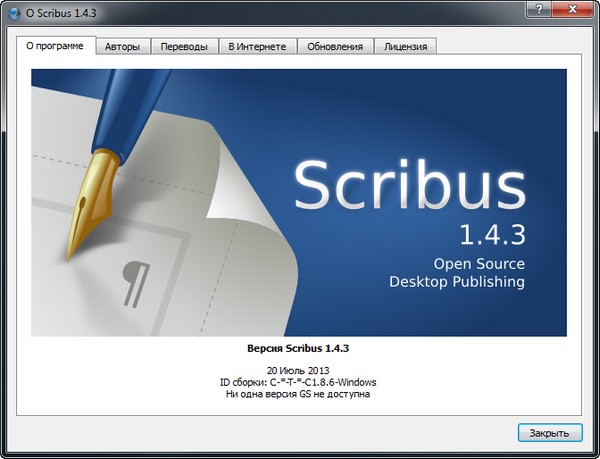Image resolution: width=600 pixels, height=459 pixels.
Task: Go to the В Интернете tab
Action: (257, 46)
